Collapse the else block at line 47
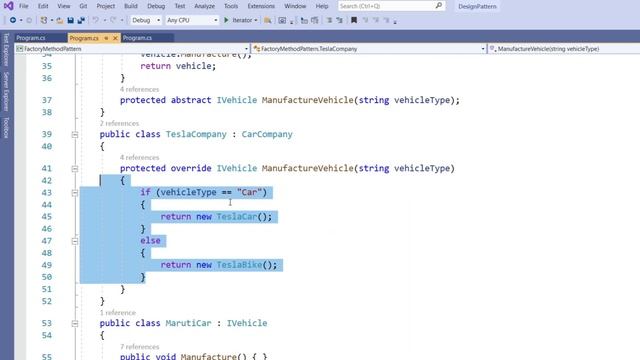Viewport: 640px width, 360px height. pos(75,241)
